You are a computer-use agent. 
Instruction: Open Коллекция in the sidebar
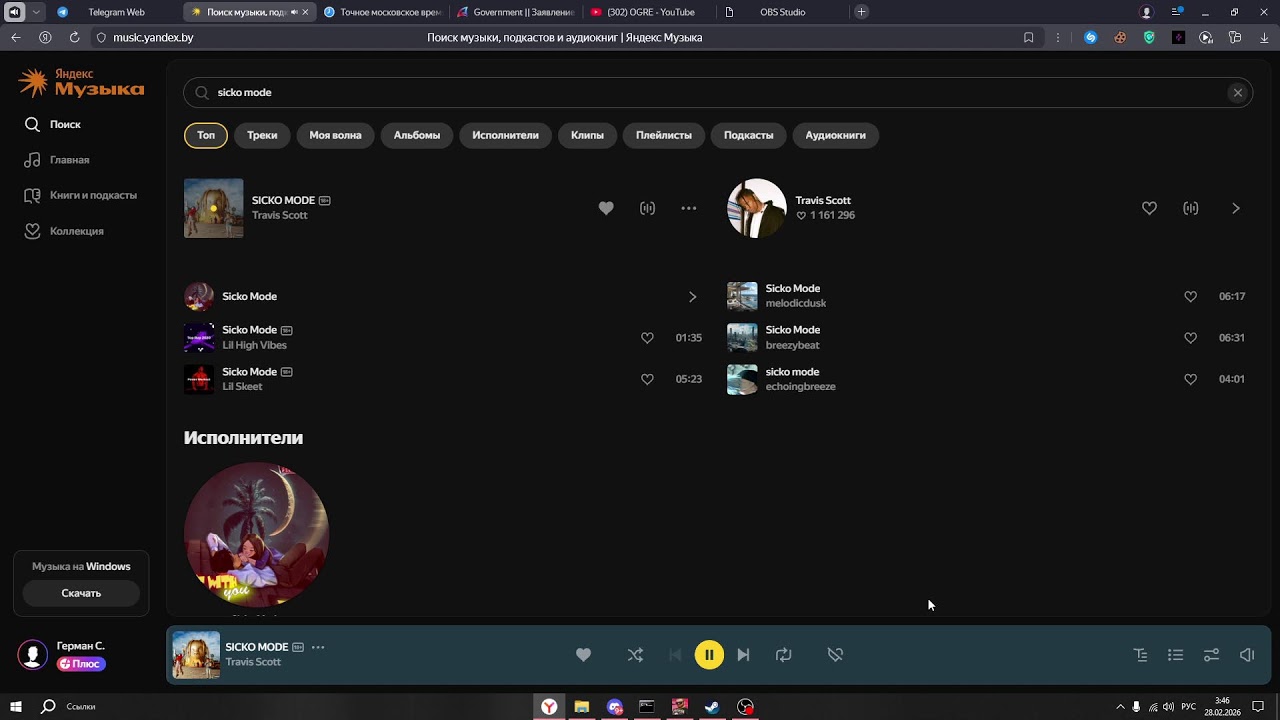click(x=64, y=231)
